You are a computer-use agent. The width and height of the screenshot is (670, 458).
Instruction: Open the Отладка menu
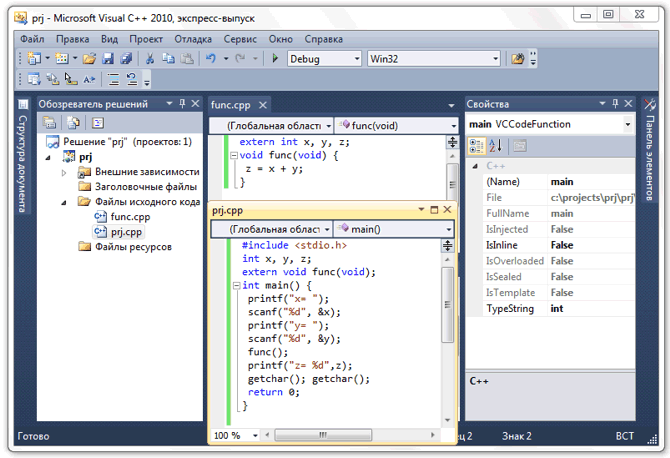(193, 39)
